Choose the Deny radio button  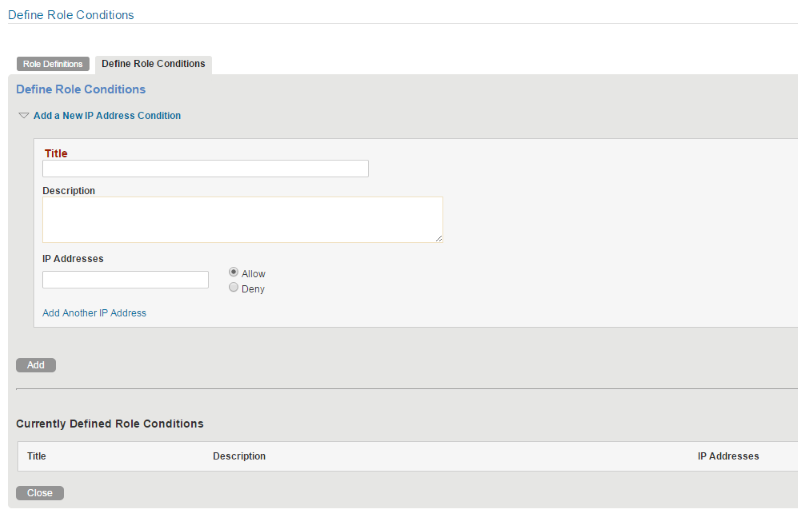pos(234,288)
